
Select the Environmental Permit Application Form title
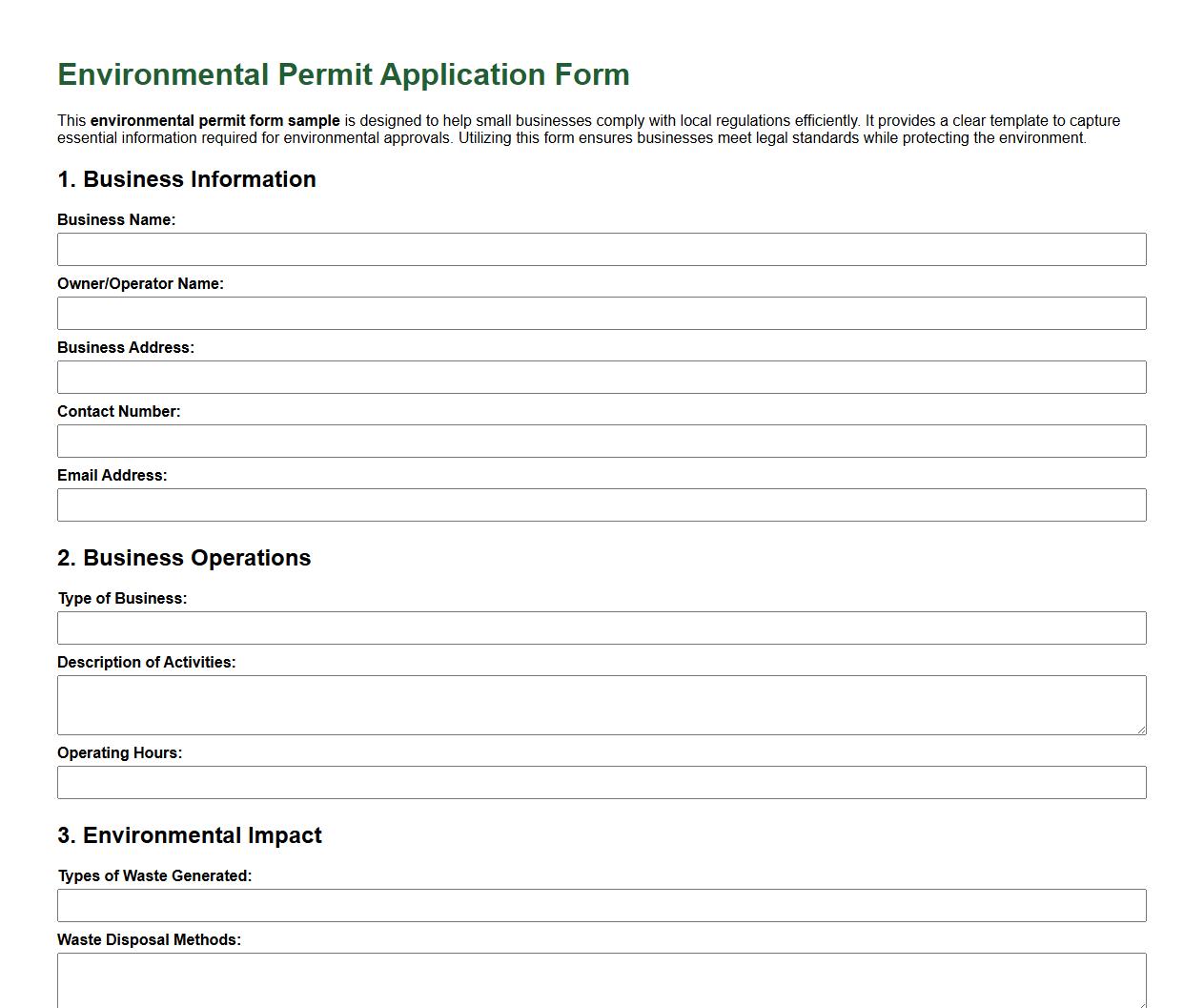(x=343, y=74)
